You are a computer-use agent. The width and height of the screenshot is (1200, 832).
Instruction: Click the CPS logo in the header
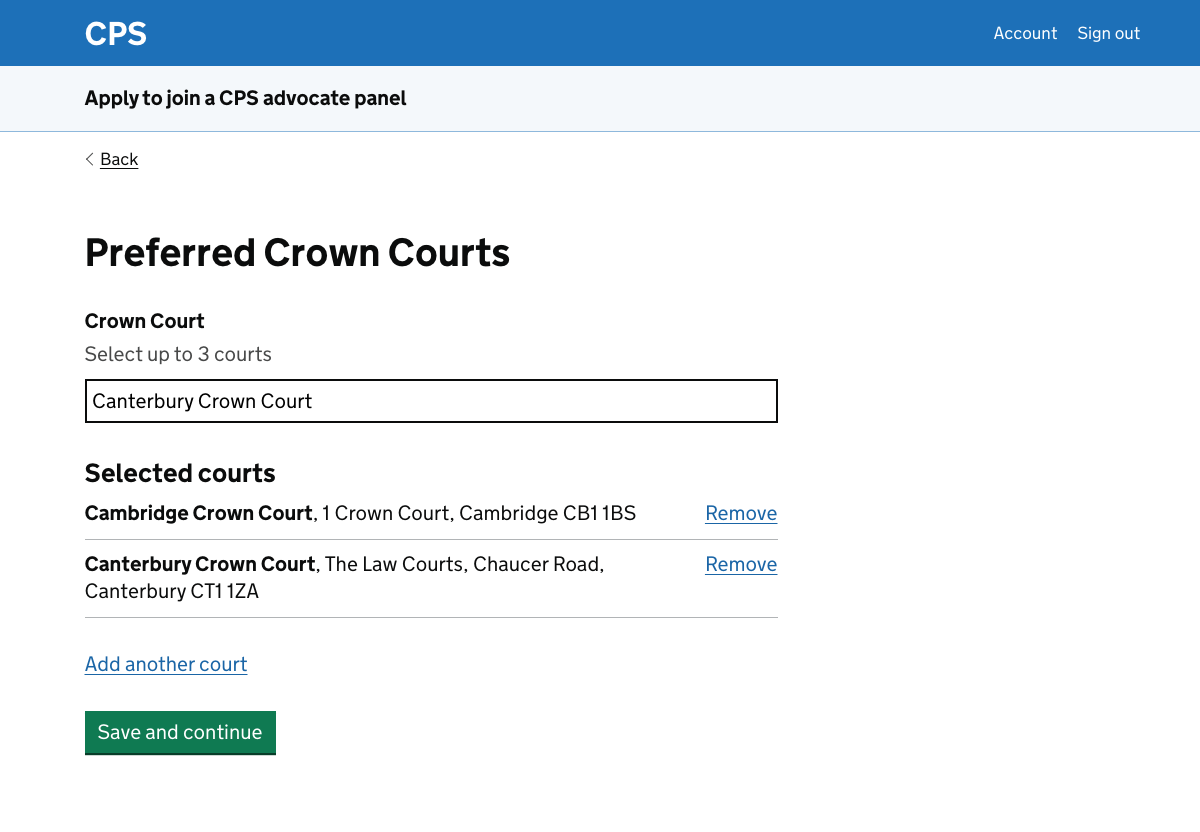pos(115,33)
